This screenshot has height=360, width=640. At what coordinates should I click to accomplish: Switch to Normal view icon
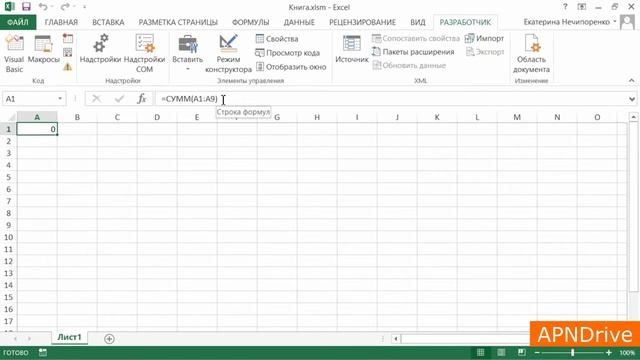(480, 352)
